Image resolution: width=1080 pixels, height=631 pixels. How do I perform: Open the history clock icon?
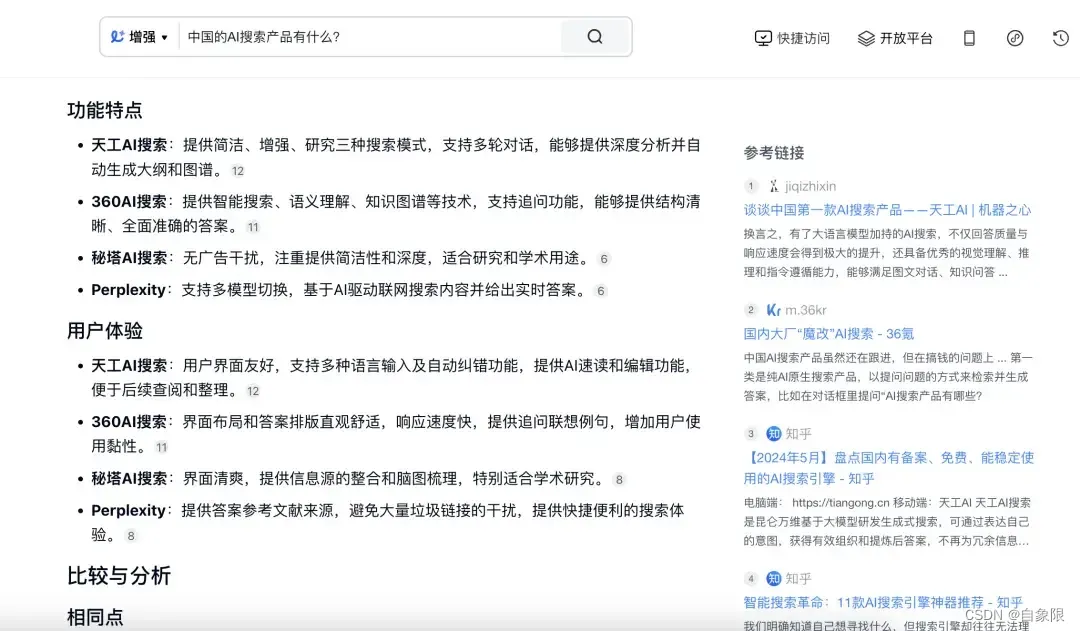coord(1061,38)
